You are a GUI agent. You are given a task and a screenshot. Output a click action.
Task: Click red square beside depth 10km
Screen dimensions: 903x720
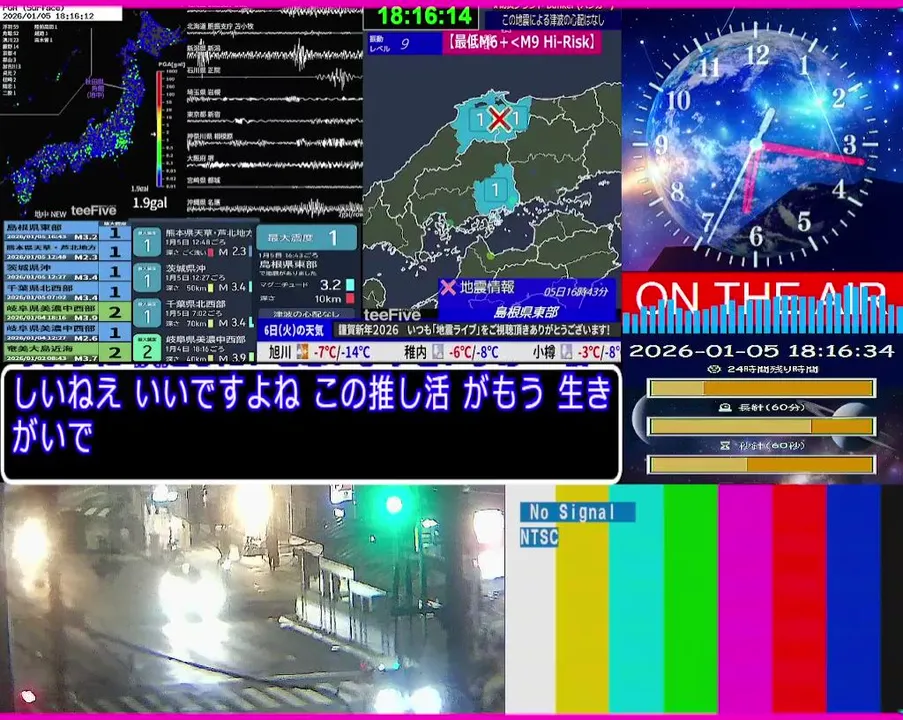click(x=350, y=298)
